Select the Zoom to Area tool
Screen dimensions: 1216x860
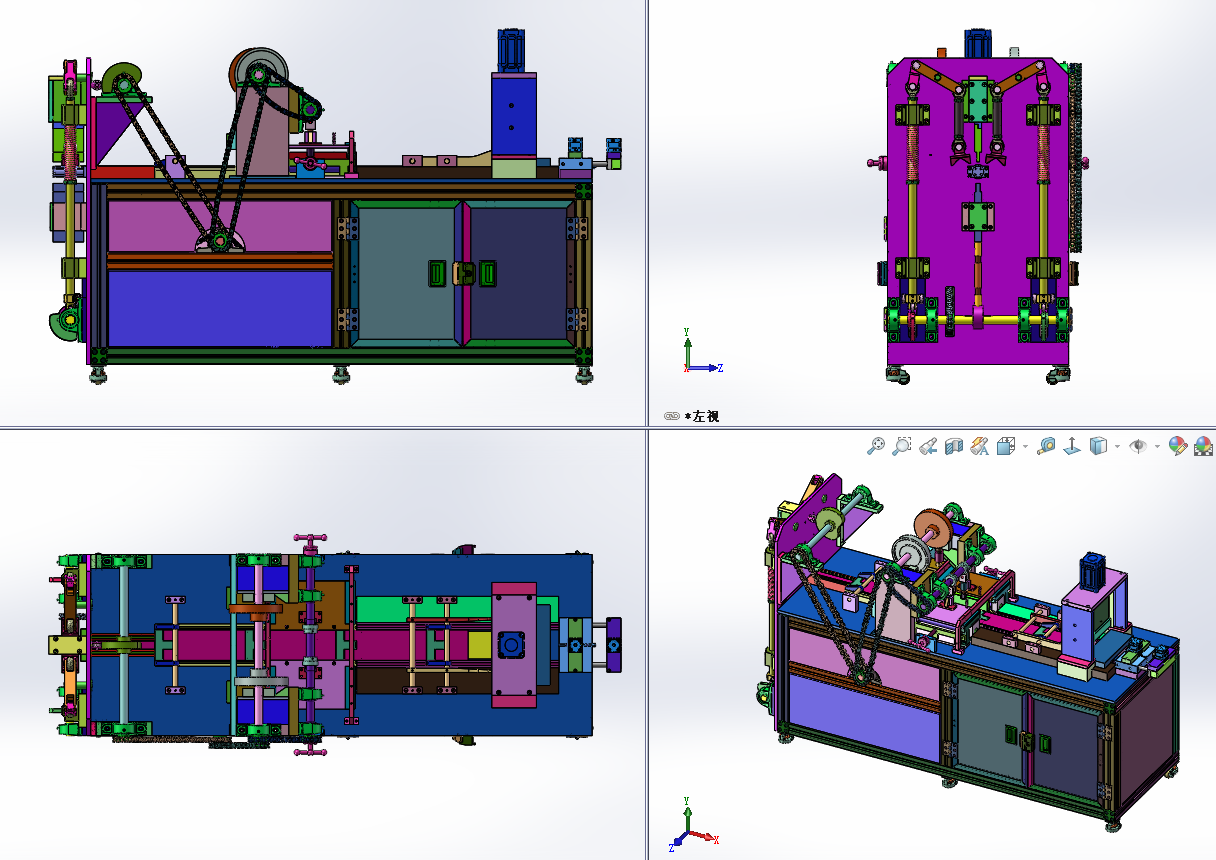pyautogui.click(x=902, y=446)
